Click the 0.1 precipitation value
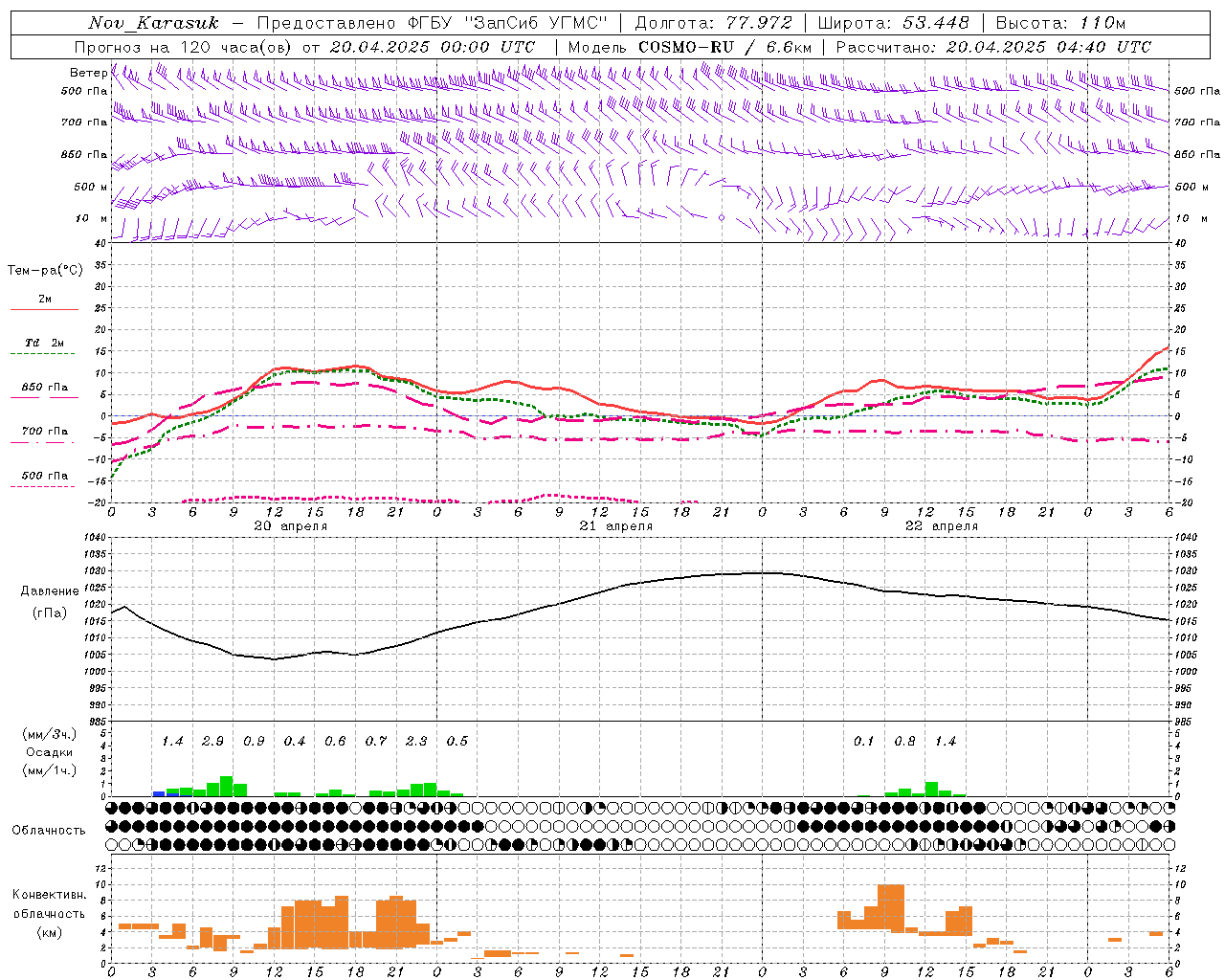Screen dimensions: 1225x980 pos(864,742)
